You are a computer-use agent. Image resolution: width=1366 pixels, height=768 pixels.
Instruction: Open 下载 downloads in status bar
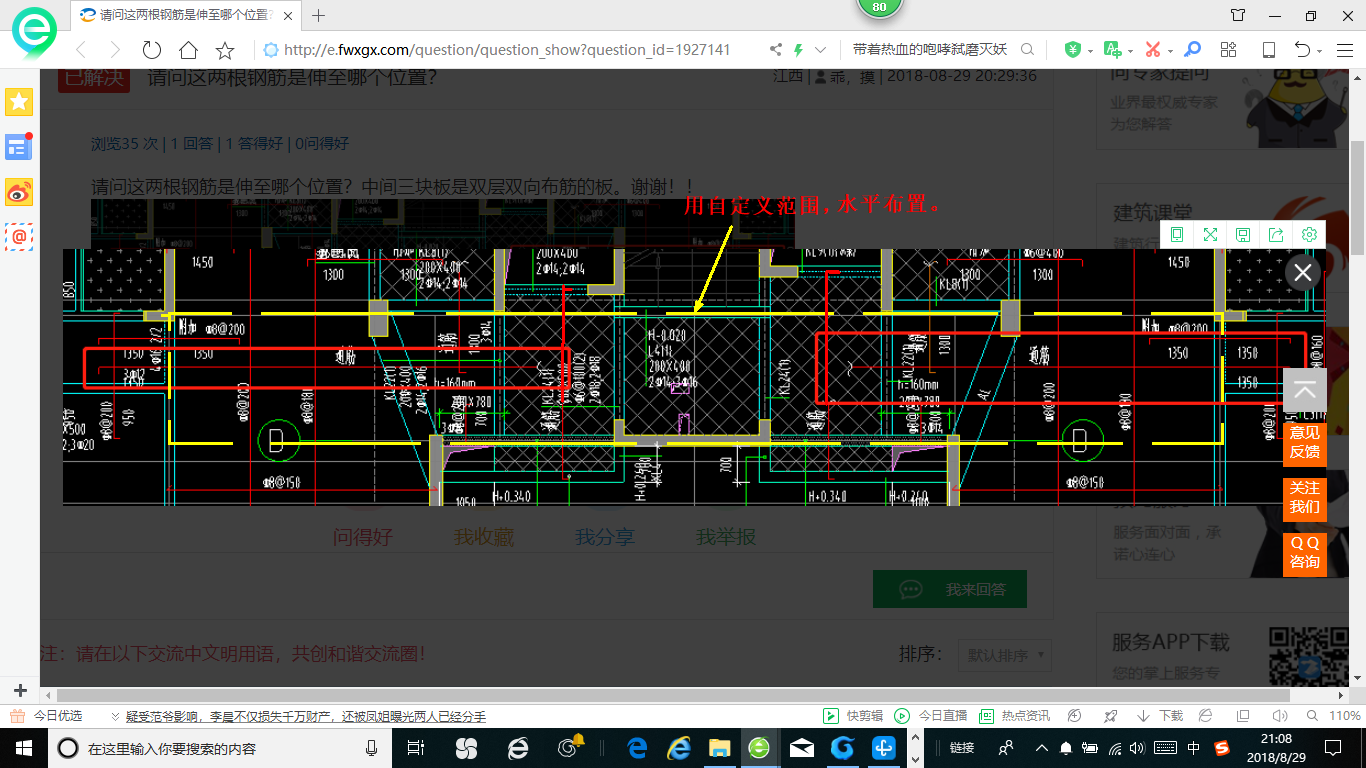click(1160, 716)
